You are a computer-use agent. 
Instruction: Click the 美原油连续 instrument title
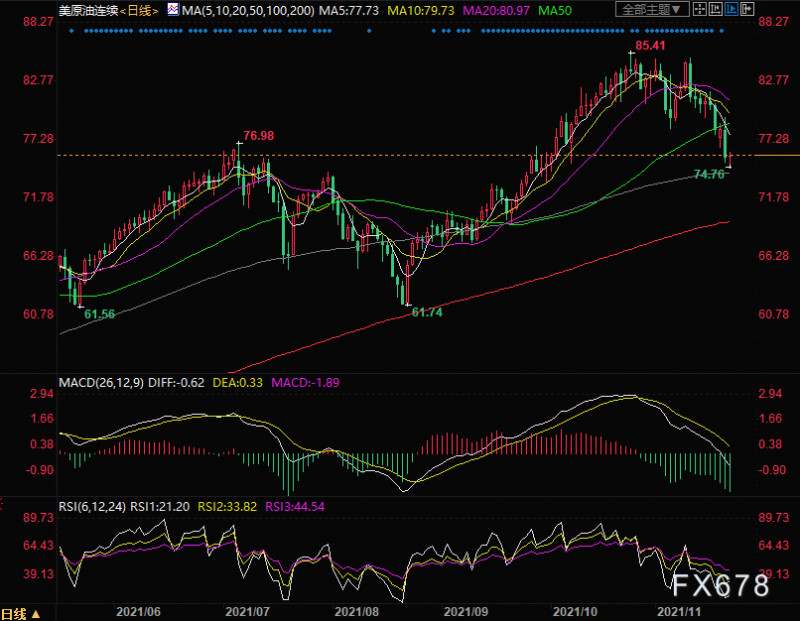tap(88, 10)
